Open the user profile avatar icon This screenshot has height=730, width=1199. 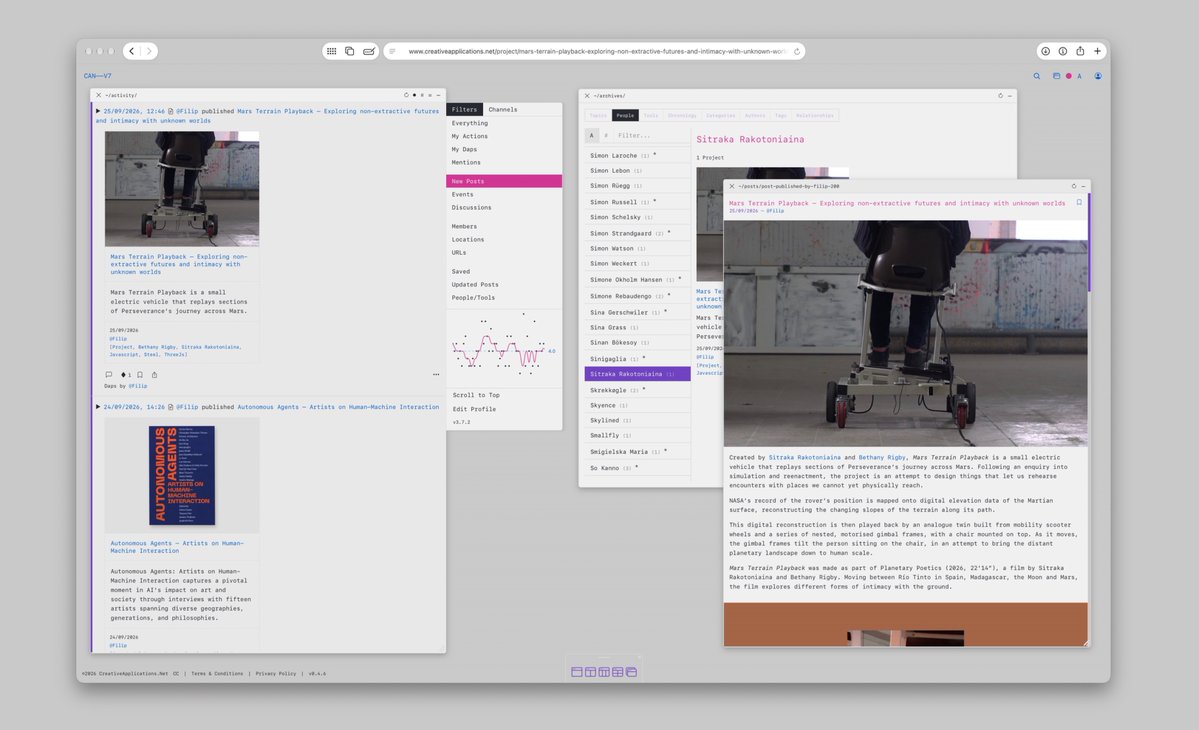(x=1098, y=76)
